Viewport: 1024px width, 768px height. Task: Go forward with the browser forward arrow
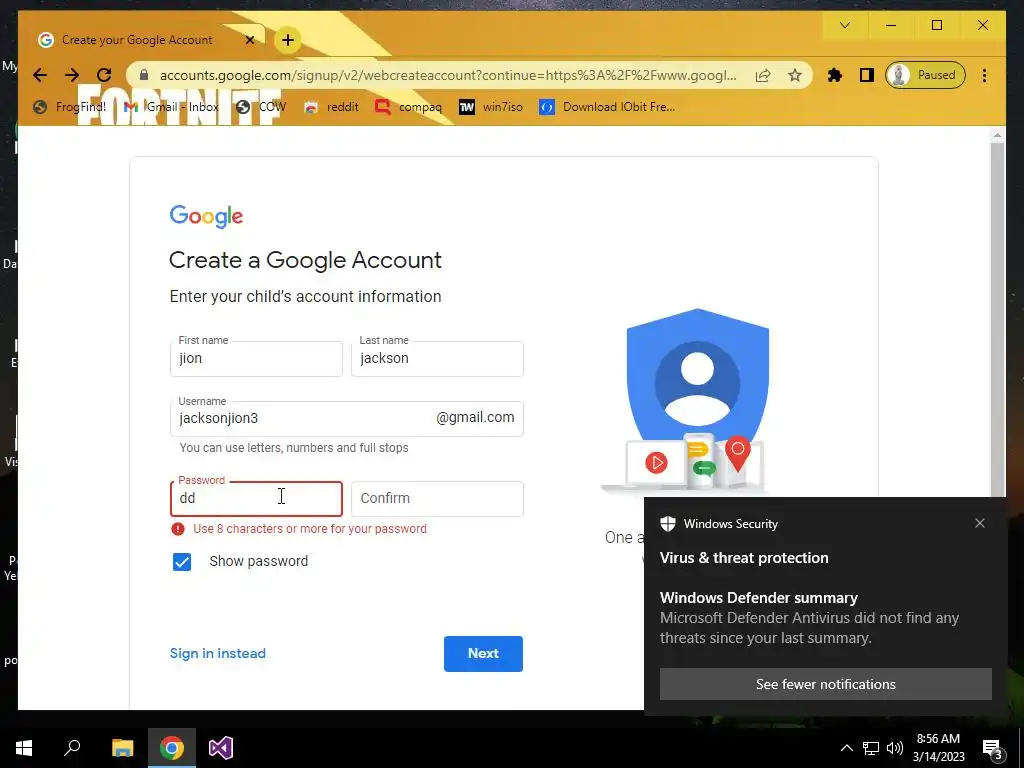point(72,75)
